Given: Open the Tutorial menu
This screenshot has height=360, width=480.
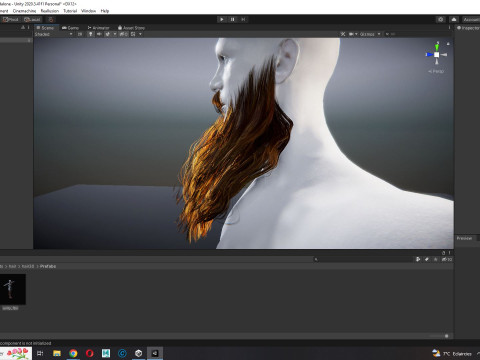Looking at the screenshot, I should coord(70,11).
